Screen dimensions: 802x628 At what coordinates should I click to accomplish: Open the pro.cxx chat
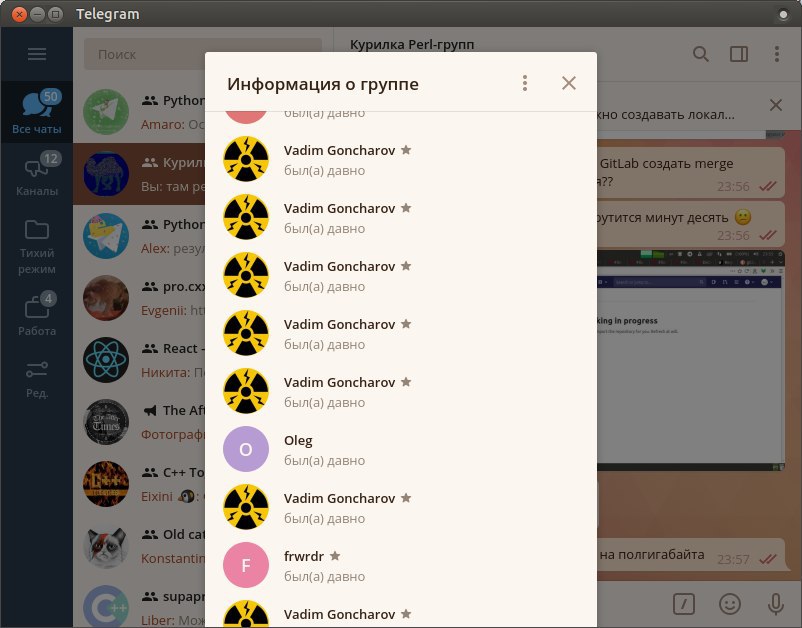(x=139, y=298)
